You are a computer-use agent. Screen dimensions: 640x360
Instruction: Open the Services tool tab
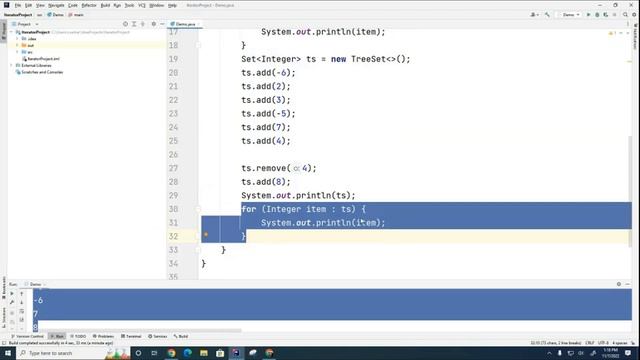tap(158, 336)
